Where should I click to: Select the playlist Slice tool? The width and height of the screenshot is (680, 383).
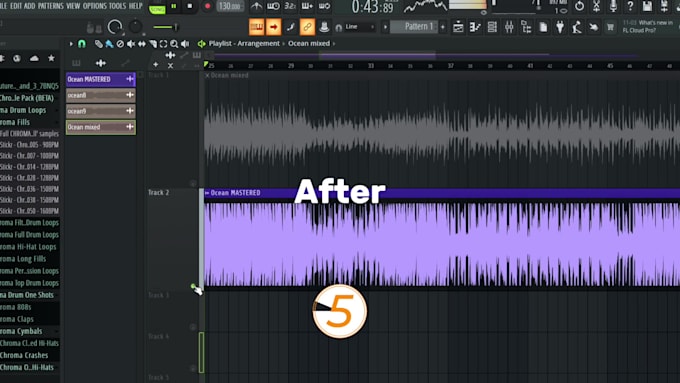(x=153, y=44)
